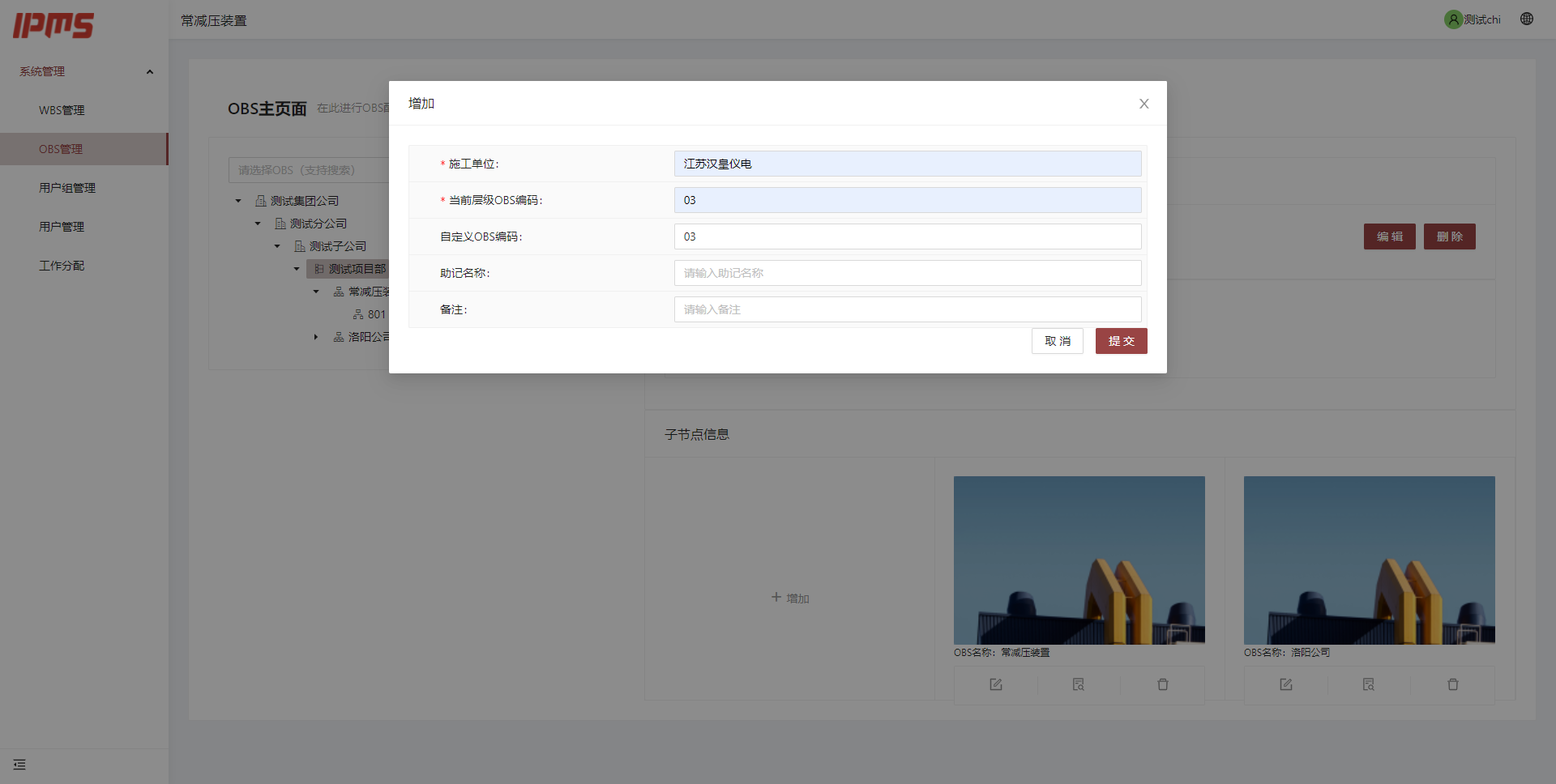This screenshot has width=1556, height=784.
Task: Select 测试子公司 in the tree
Action: click(338, 246)
